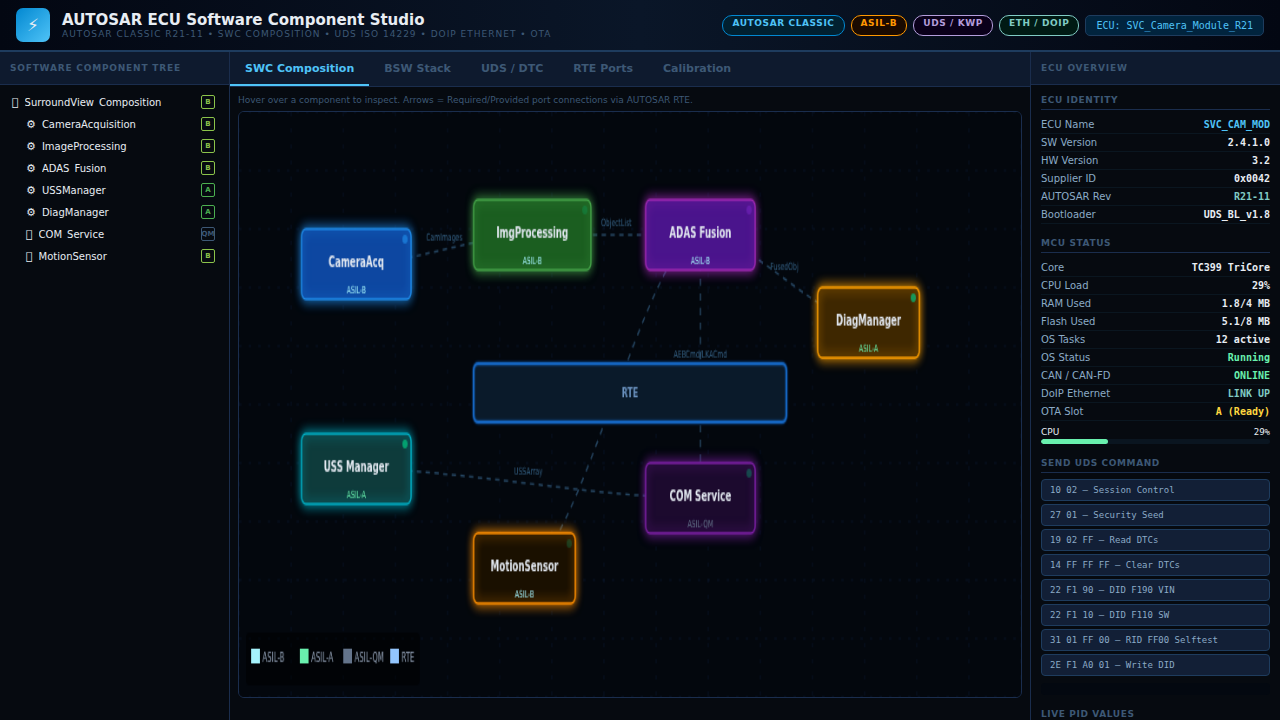1280x720 pixels.
Task: Toggle the UDS / KWP protocol pill
Action: pyautogui.click(x=952, y=25)
